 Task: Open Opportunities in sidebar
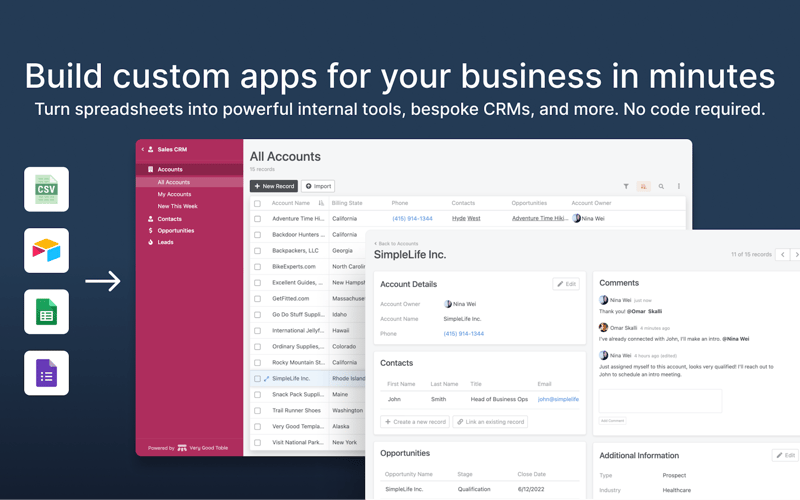(x=176, y=231)
